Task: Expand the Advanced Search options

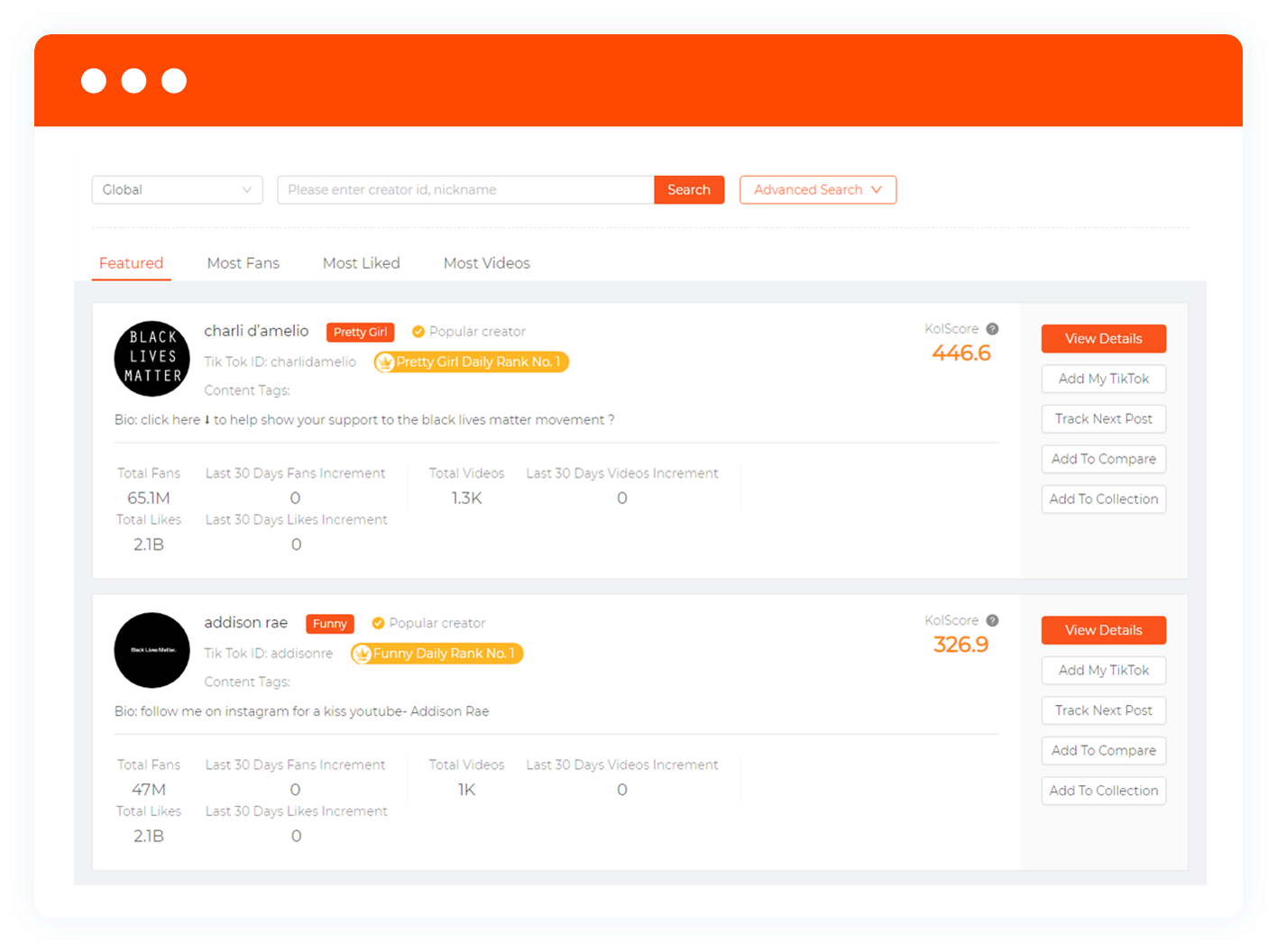Action: click(x=818, y=190)
